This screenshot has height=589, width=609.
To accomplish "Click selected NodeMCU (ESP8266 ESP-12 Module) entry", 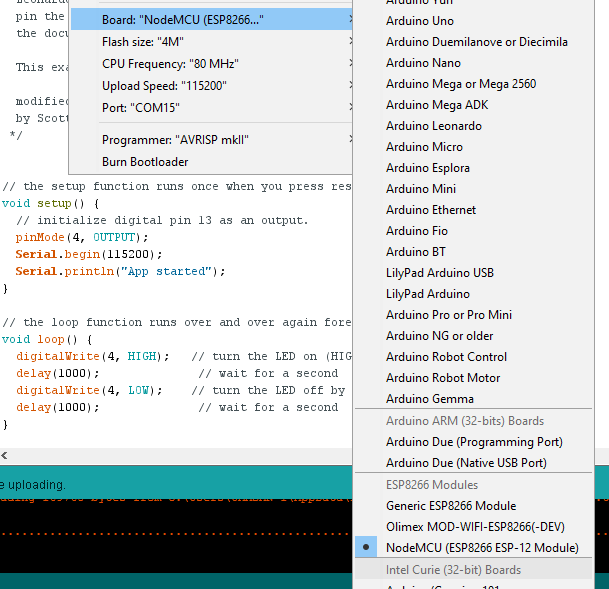I will tap(474, 547).
